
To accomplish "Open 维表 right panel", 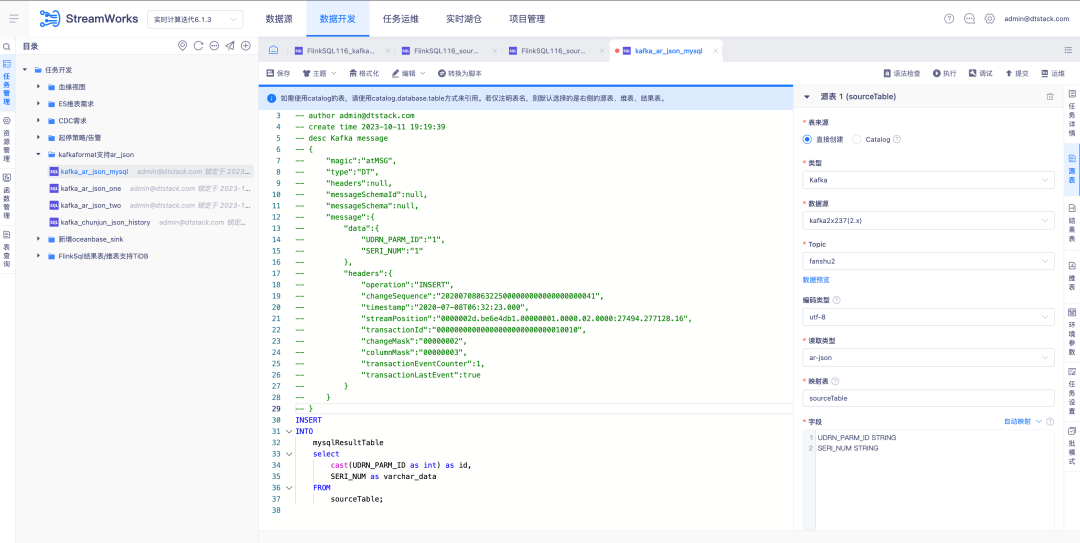I will (1072, 274).
